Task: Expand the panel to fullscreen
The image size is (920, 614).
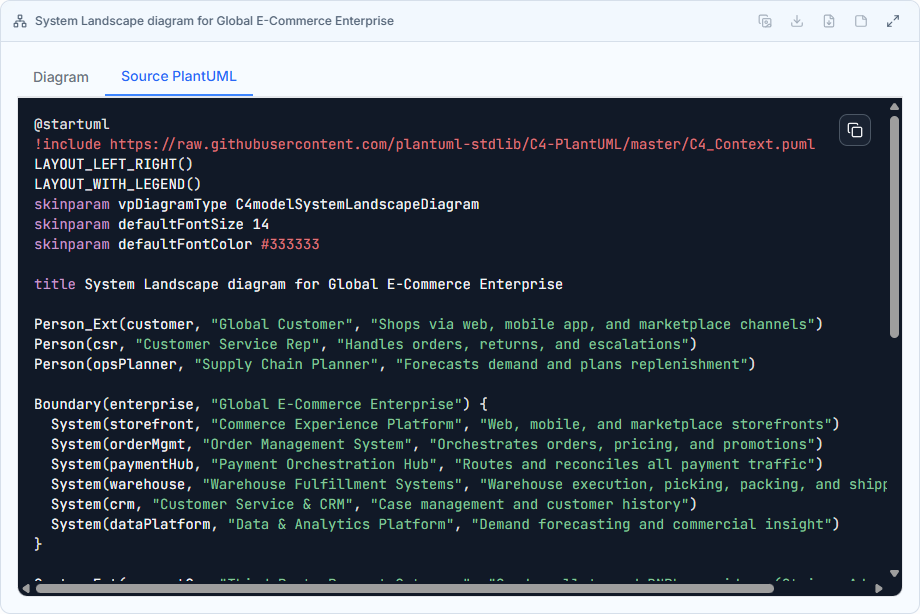Action: click(892, 21)
